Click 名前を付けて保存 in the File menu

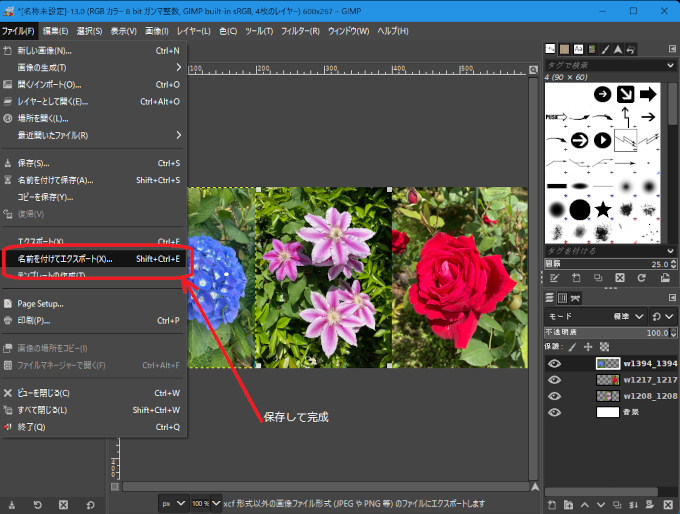coord(55,180)
